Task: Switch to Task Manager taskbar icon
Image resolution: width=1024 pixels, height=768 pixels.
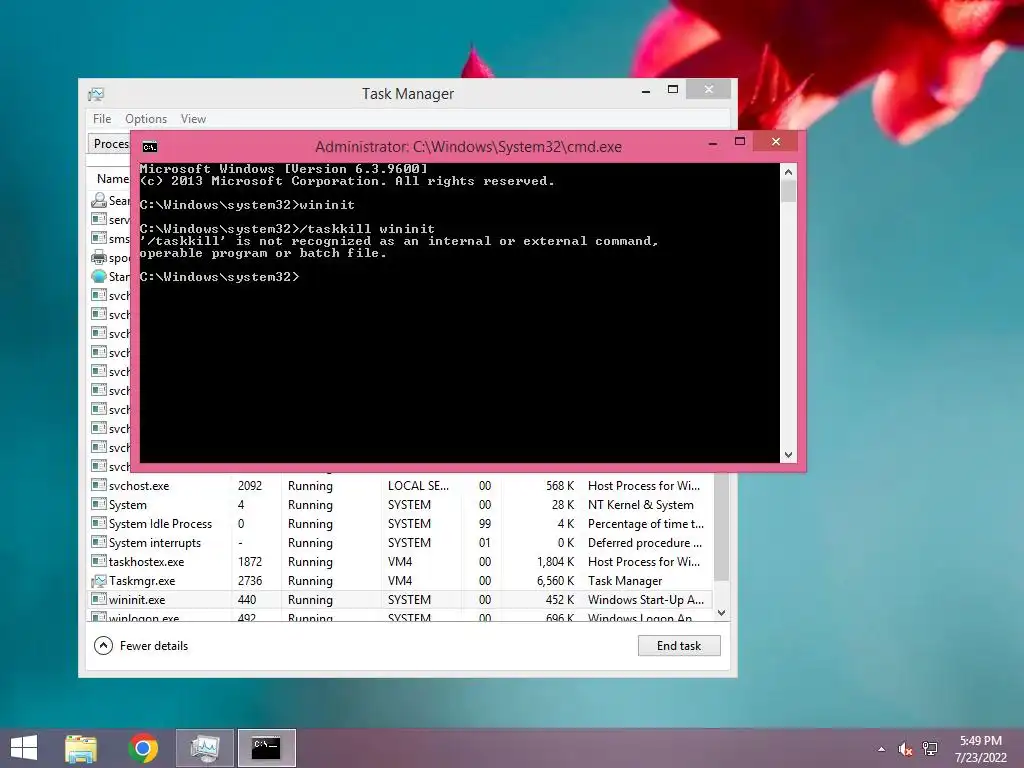Action: click(x=205, y=748)
